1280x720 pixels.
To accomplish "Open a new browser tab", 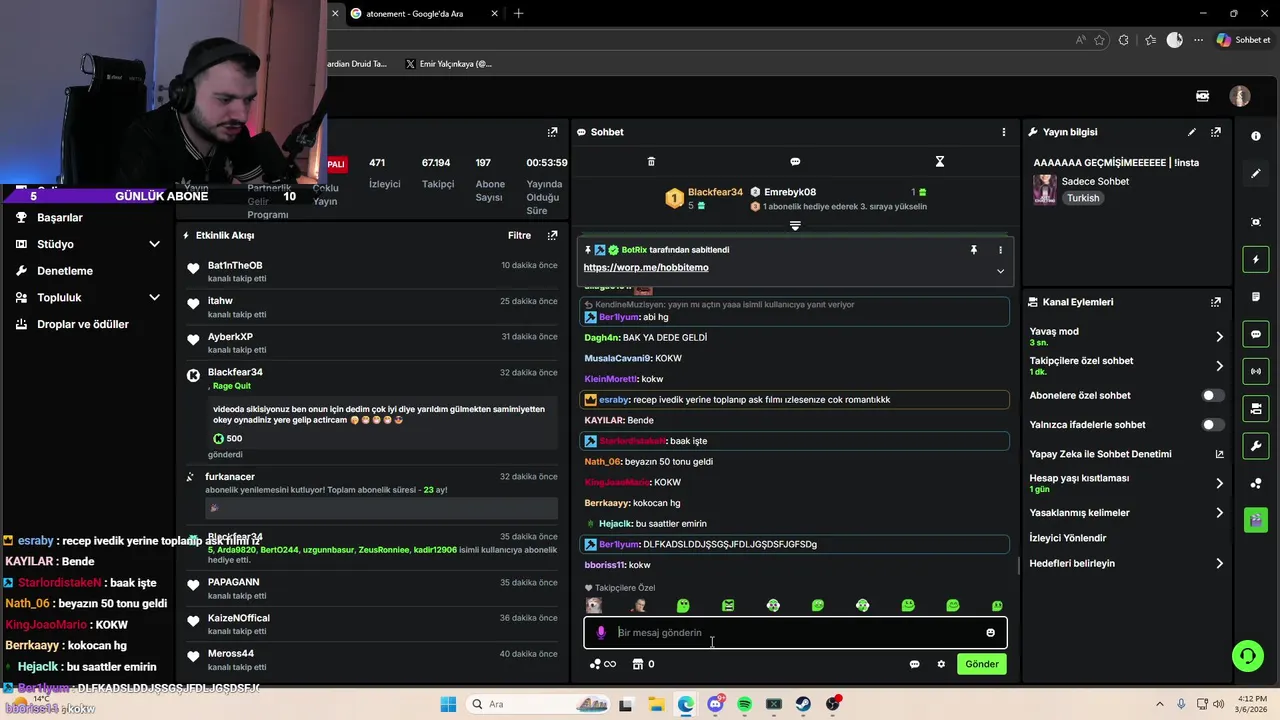I will pos(518,14).
